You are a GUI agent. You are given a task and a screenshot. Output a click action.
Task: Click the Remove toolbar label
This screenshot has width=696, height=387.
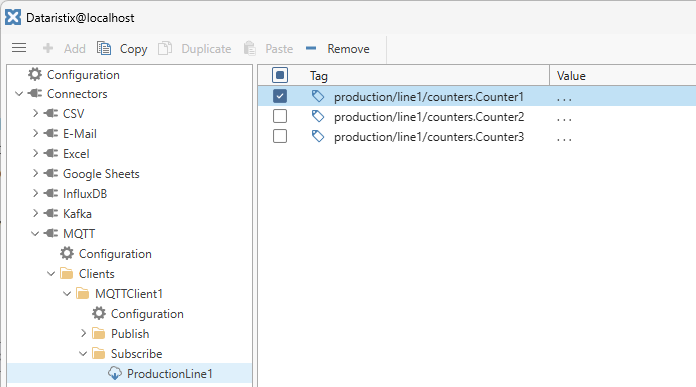coord(348,48)
